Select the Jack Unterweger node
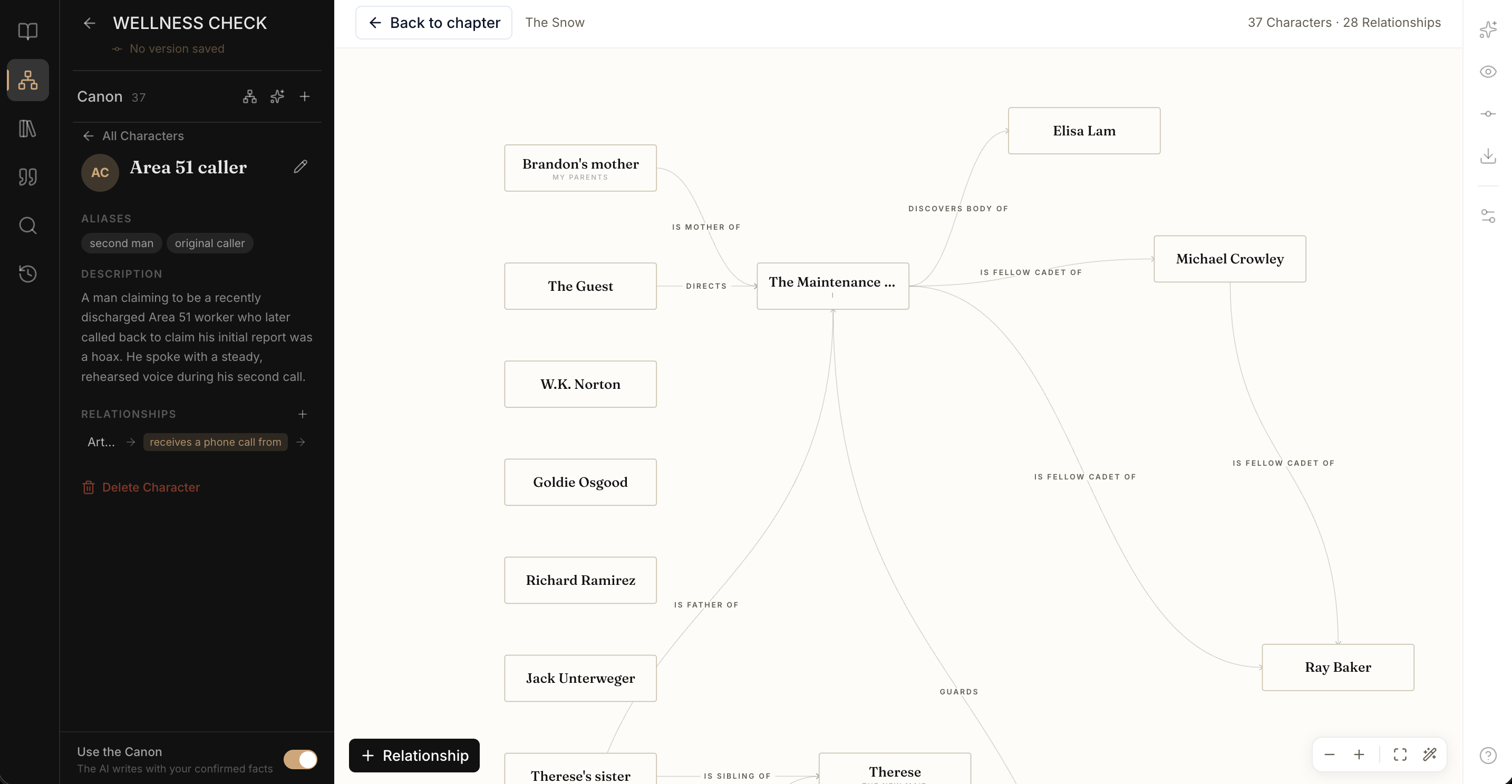The height and width of the screenshot is (784, 1512). pos(580,679)
